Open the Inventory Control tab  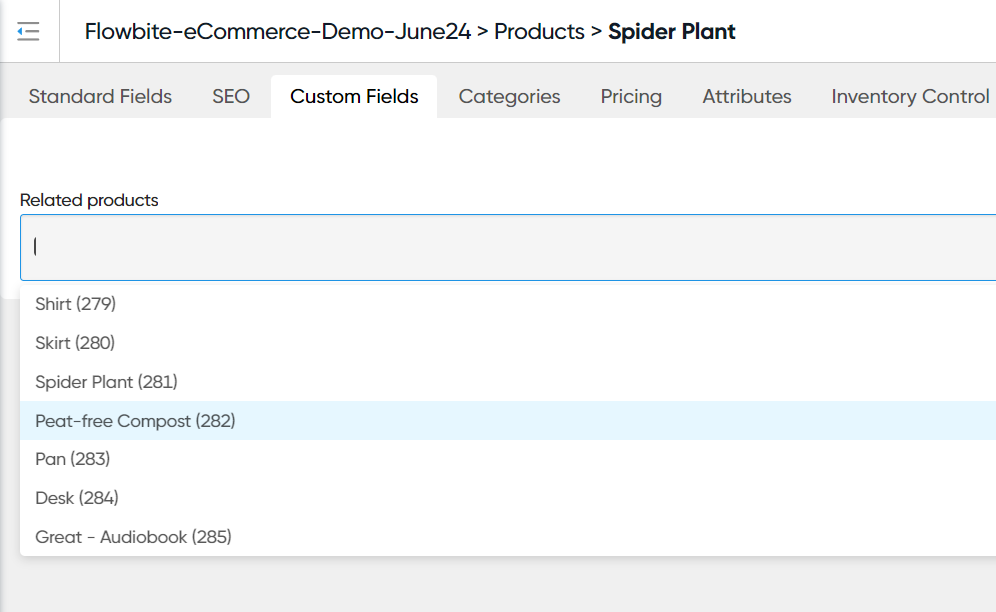[x=910, y=97]
